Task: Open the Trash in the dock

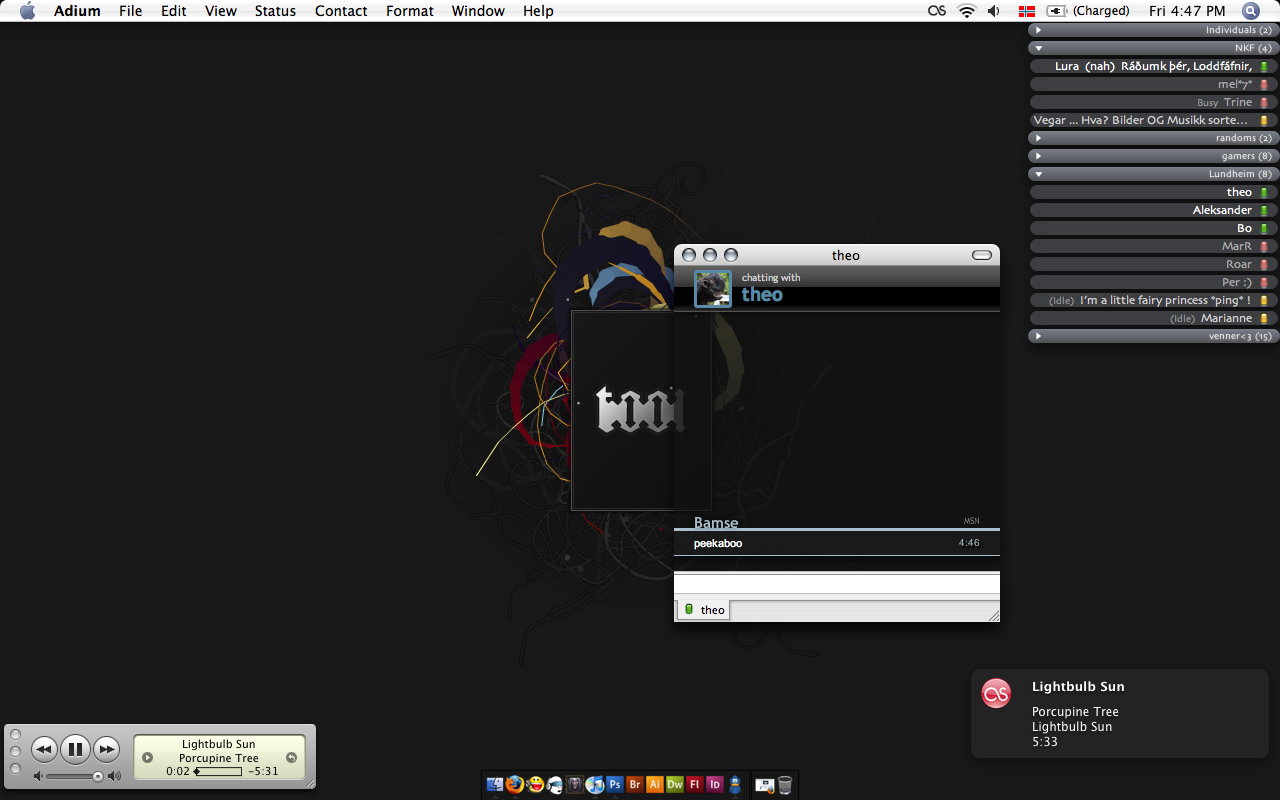Action: (x=785, y=785)
